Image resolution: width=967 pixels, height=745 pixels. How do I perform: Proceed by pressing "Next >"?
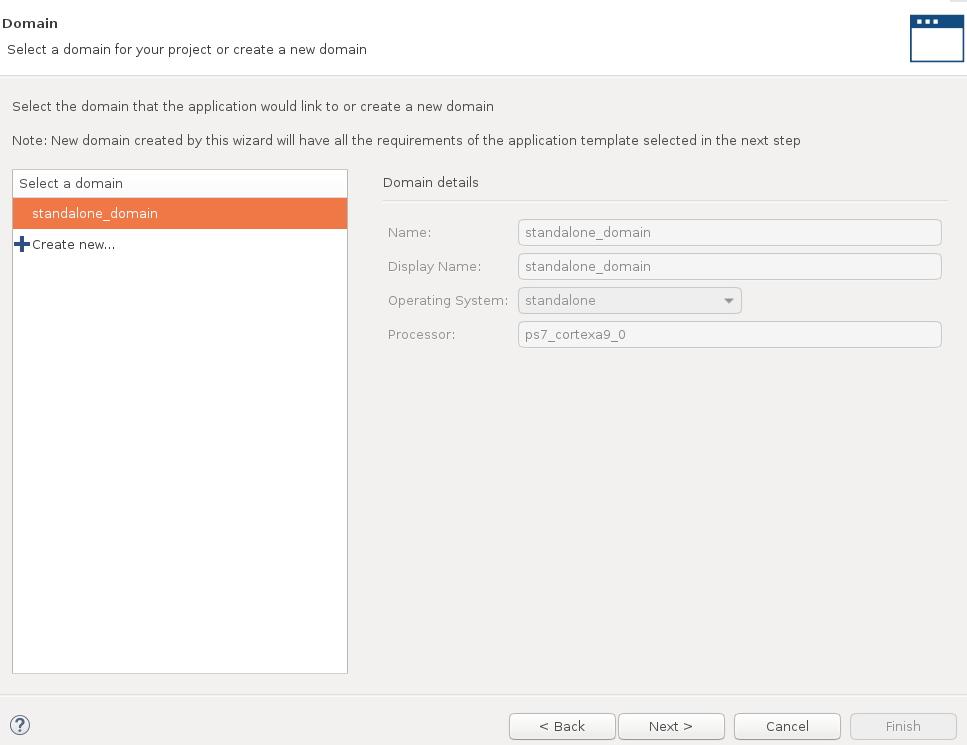click(670, 726)
